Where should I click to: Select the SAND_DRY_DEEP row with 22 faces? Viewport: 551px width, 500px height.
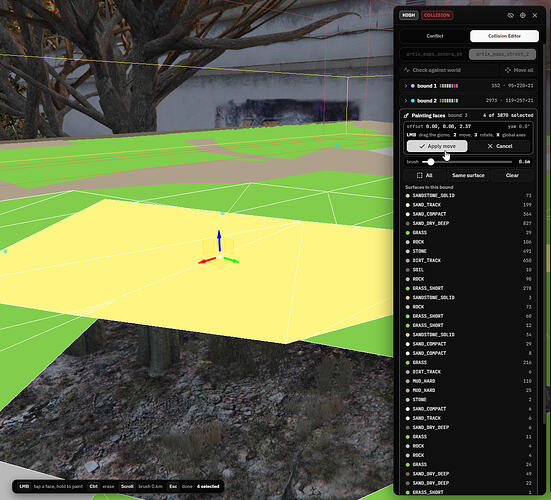point(468,483)
